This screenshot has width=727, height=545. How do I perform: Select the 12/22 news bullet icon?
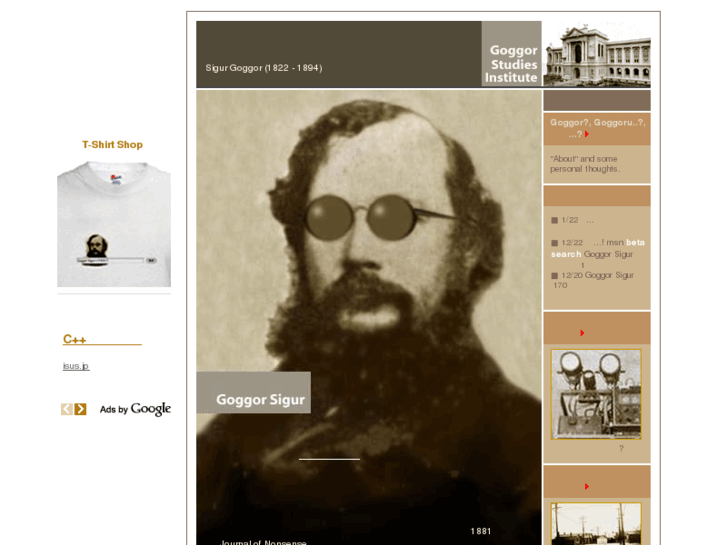[555, 243]
